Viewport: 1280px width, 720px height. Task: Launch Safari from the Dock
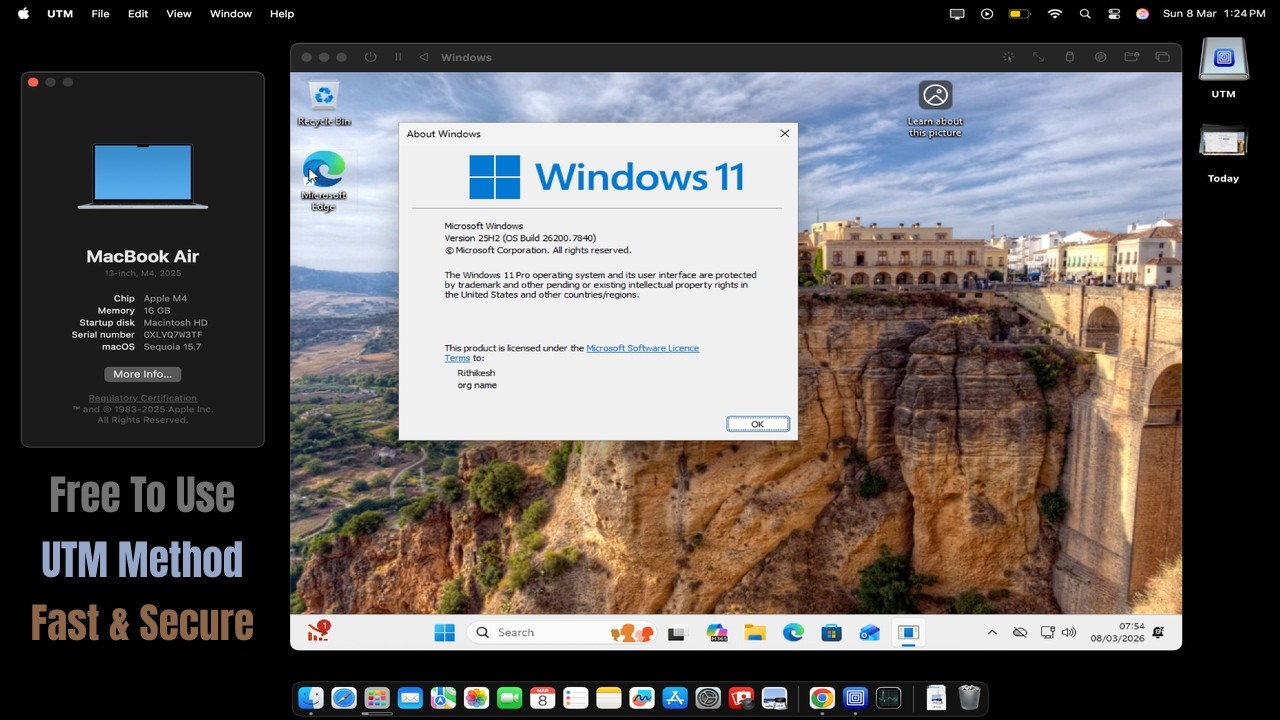344,698
